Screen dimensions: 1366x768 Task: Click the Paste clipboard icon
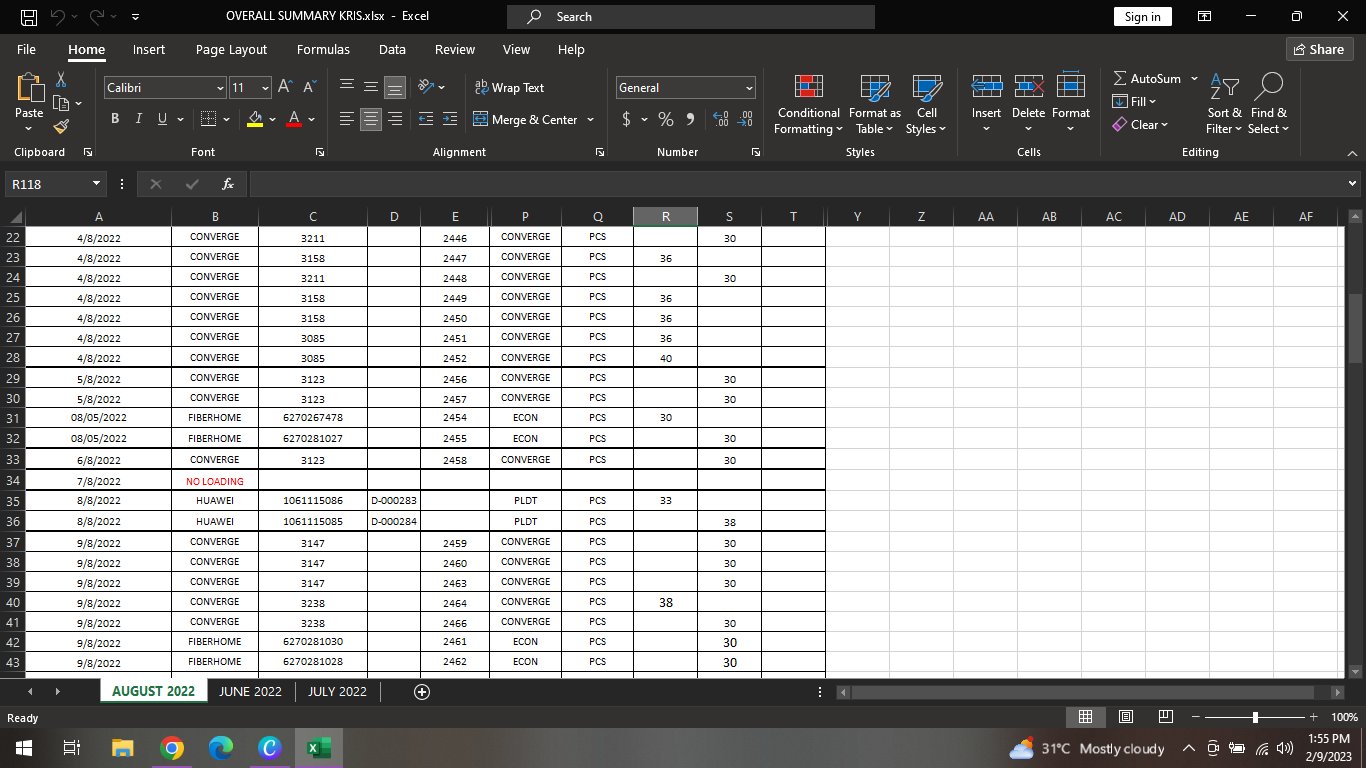(x=29, y=88)
